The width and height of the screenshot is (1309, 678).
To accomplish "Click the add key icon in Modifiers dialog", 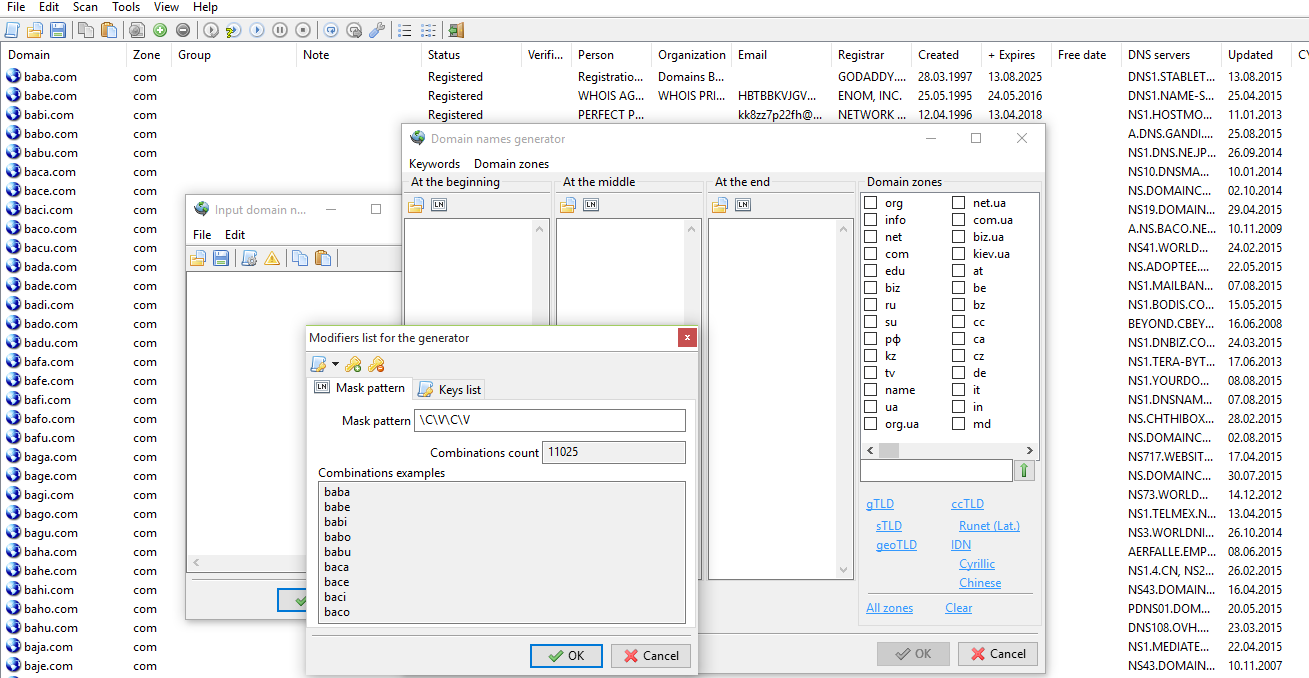I will coord(354,365).
